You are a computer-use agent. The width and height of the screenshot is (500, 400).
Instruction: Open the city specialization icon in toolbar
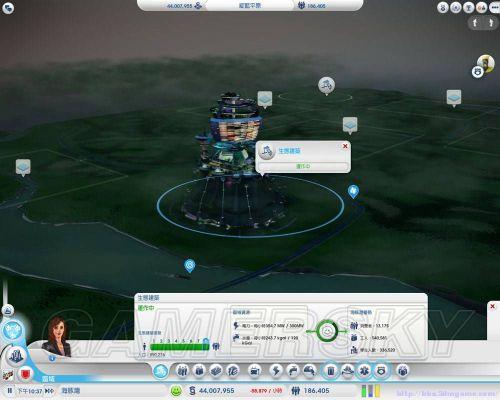[x=216, y=371]
